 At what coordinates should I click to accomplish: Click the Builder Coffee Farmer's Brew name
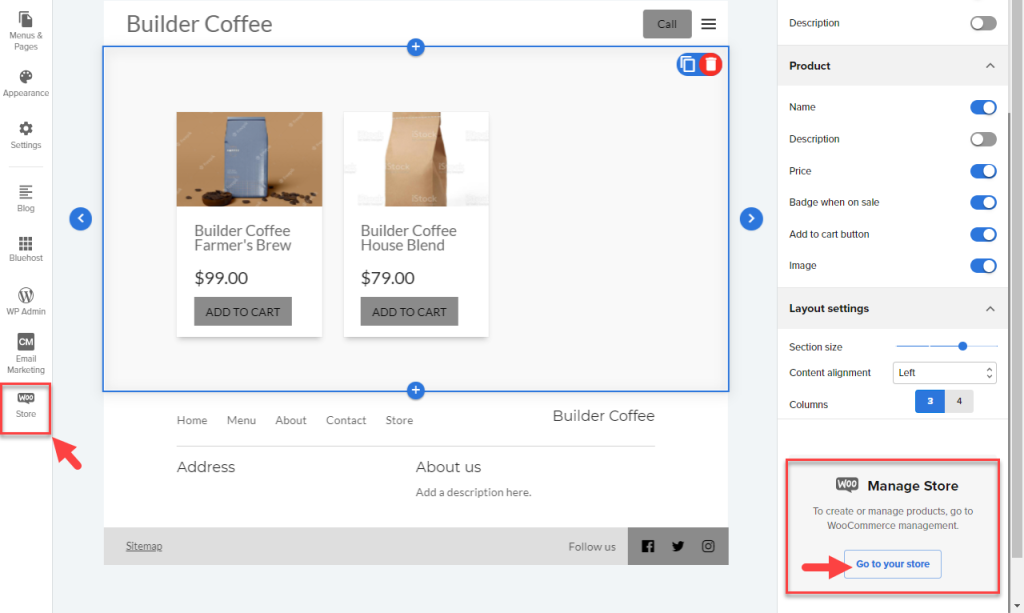(x=242, y=238)
